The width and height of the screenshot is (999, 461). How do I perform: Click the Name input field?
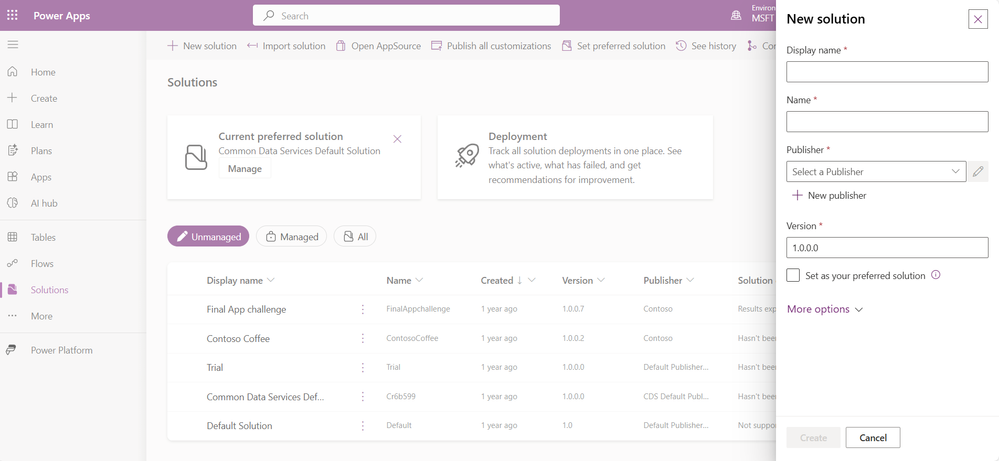(x=887, y=122)
